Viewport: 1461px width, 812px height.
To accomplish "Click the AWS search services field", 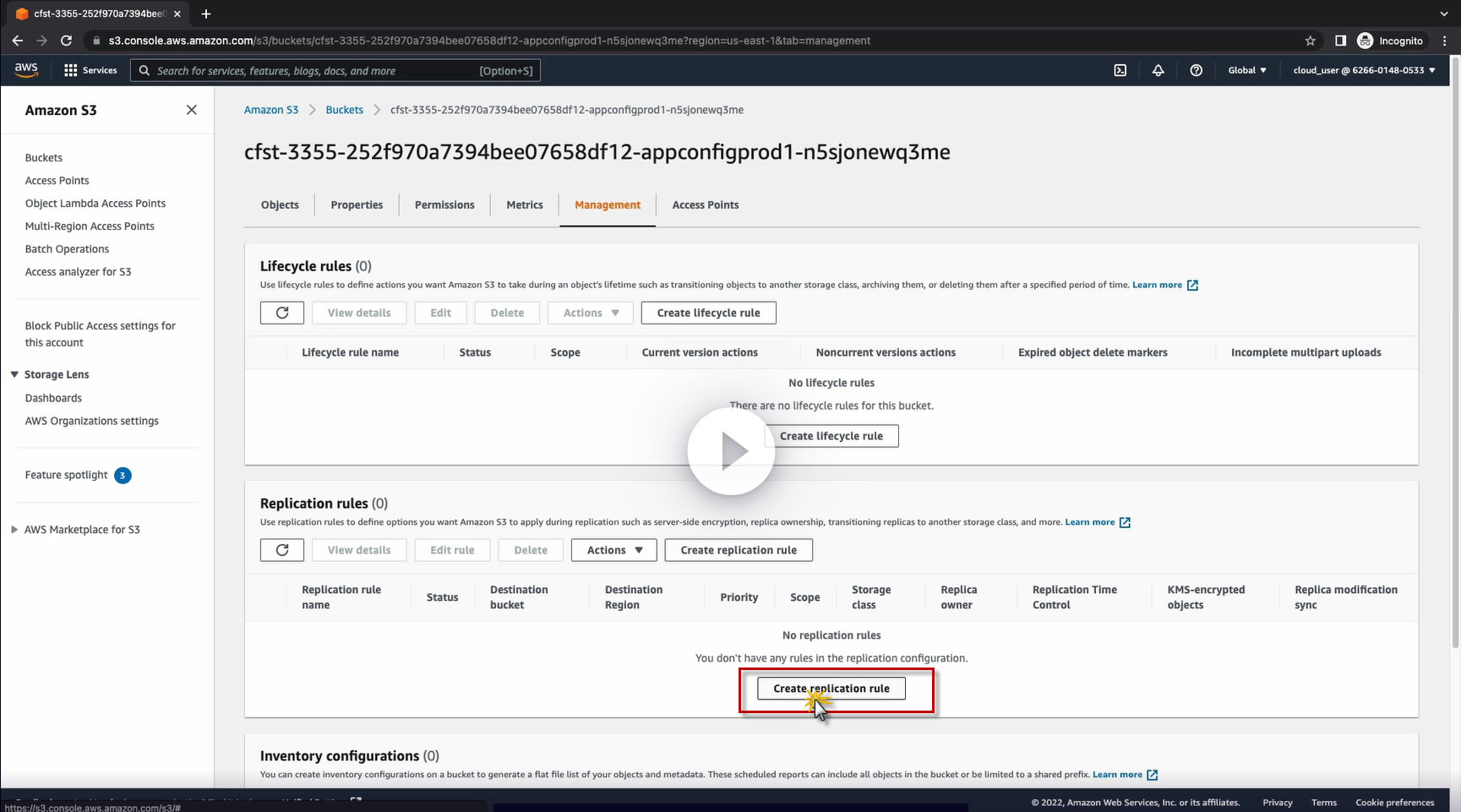I will [335, 70].
